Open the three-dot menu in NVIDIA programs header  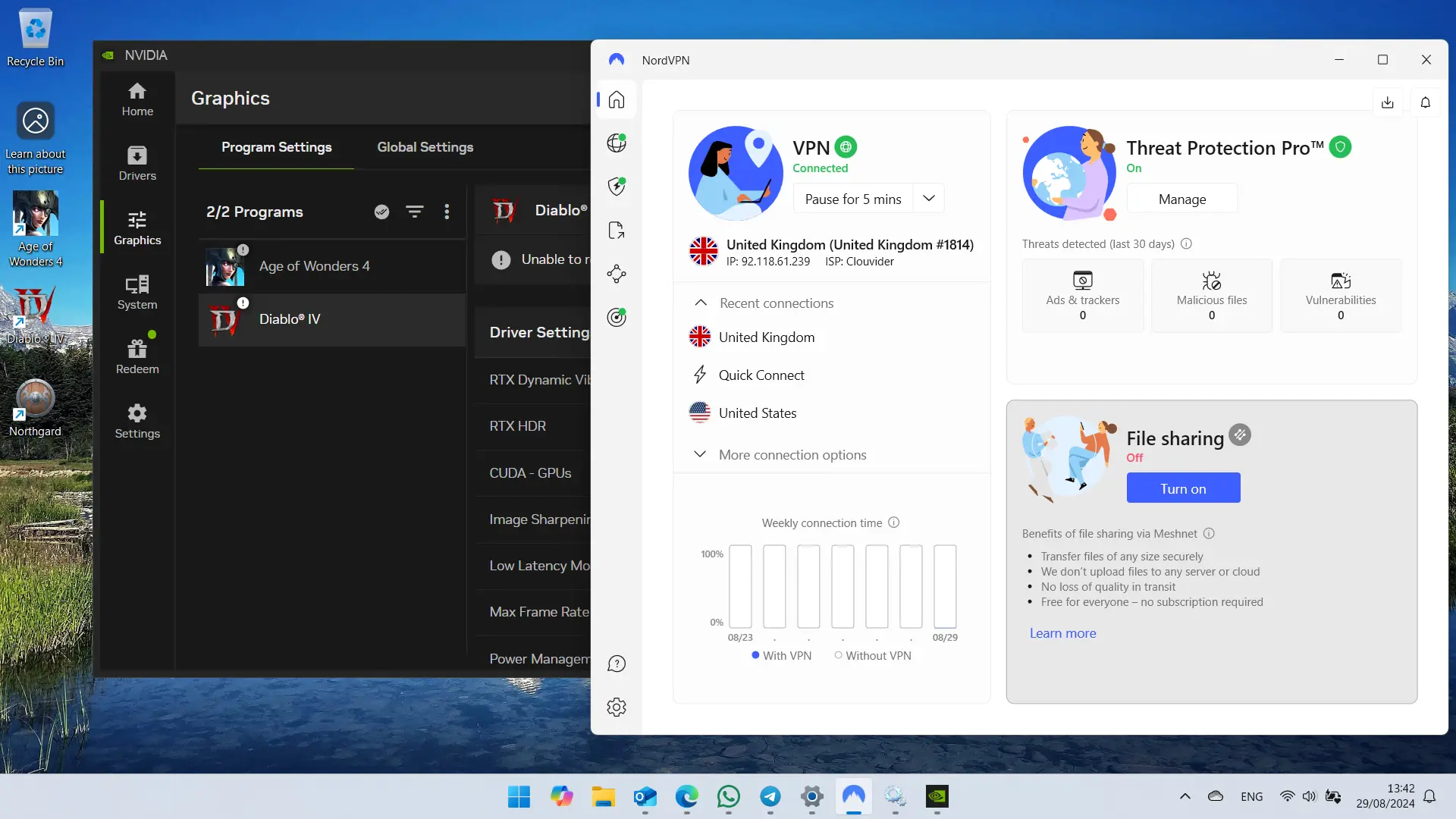[x=447, y=212]
